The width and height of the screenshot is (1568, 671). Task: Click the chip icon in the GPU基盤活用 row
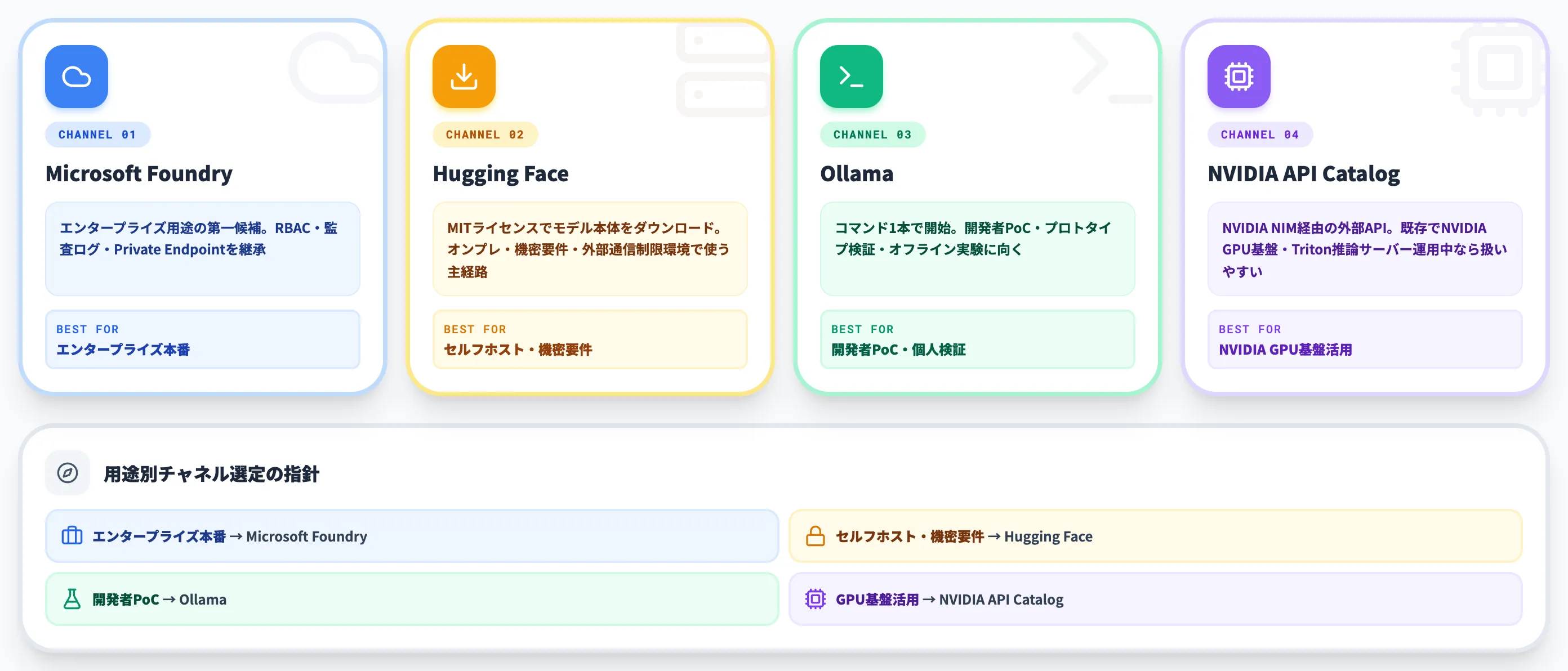815,599
